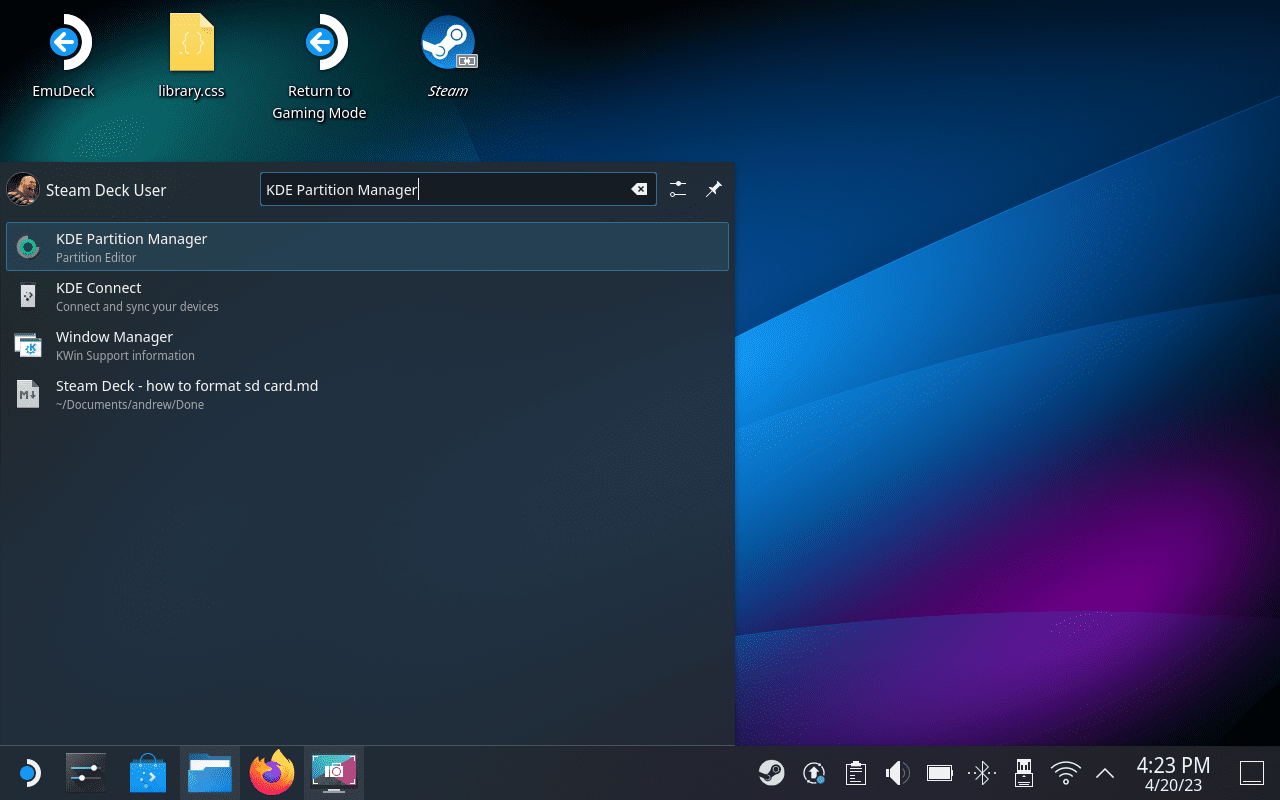Launch the KDE Partition Manager result

pos(367,247)
